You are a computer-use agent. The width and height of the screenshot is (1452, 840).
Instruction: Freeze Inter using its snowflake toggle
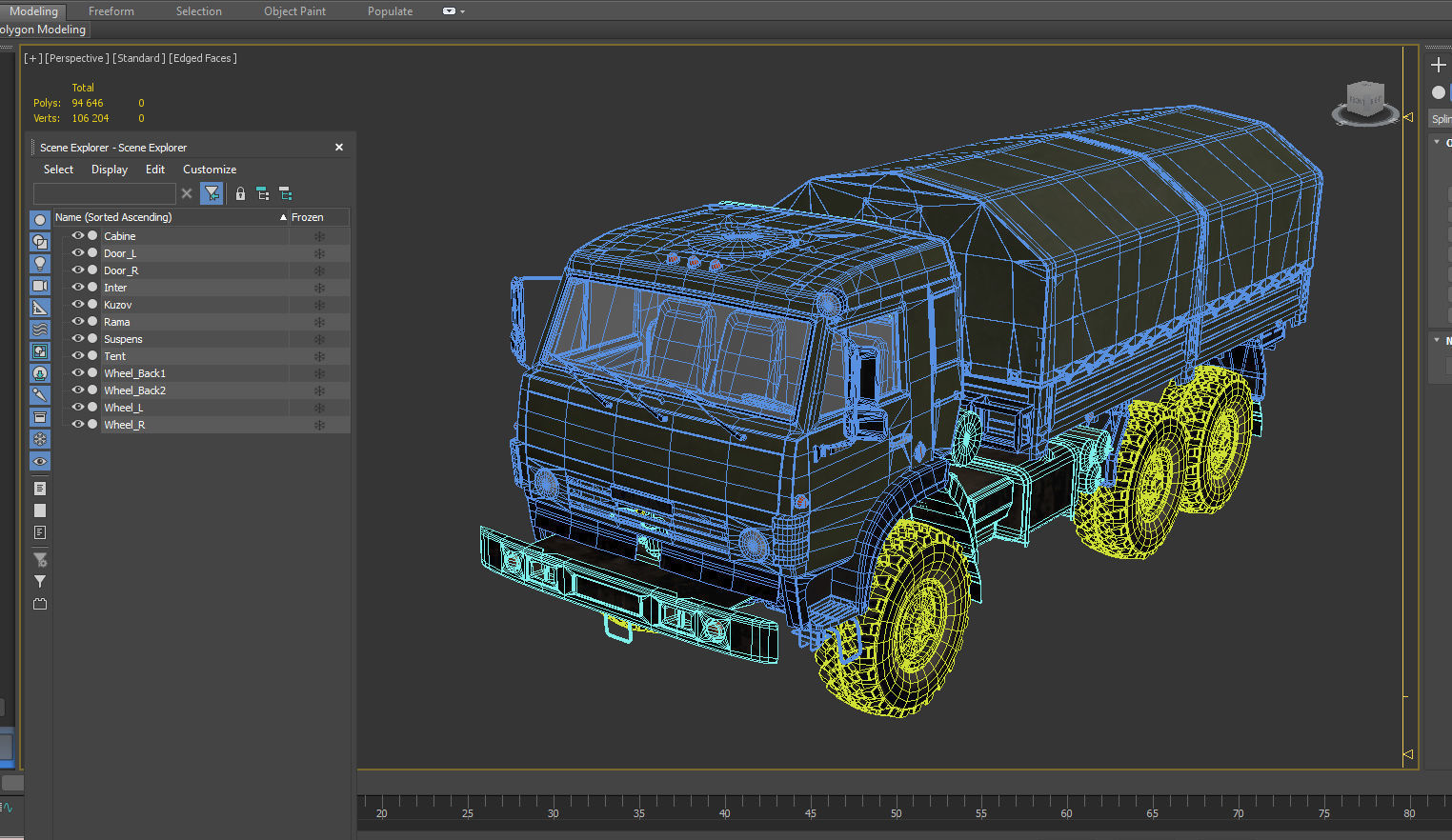click(319, 288)
